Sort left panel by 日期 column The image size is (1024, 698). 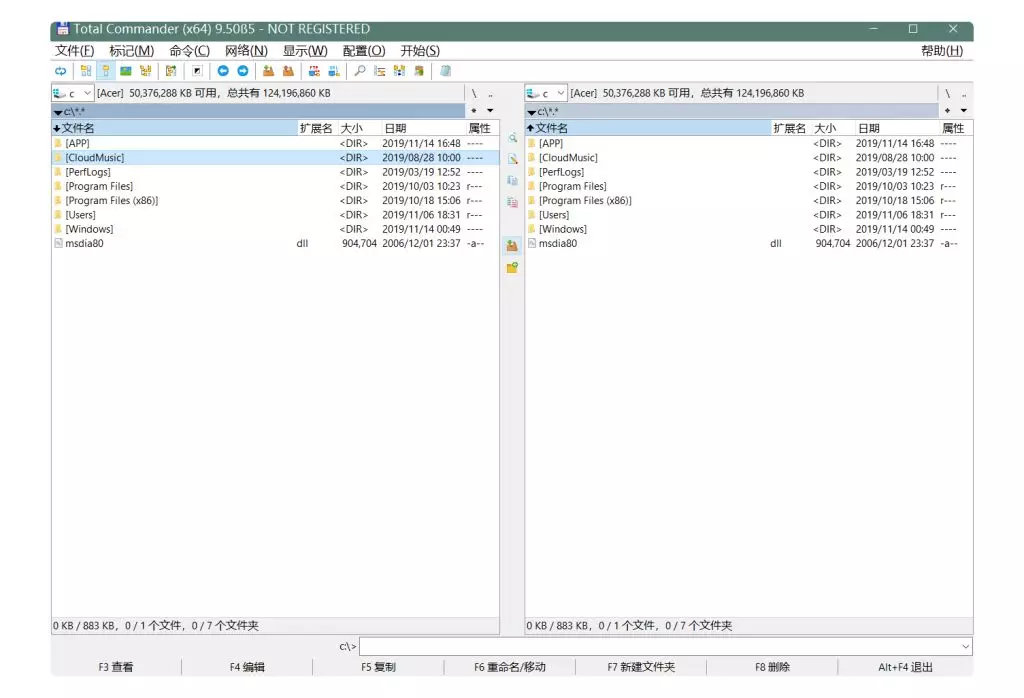423,128
